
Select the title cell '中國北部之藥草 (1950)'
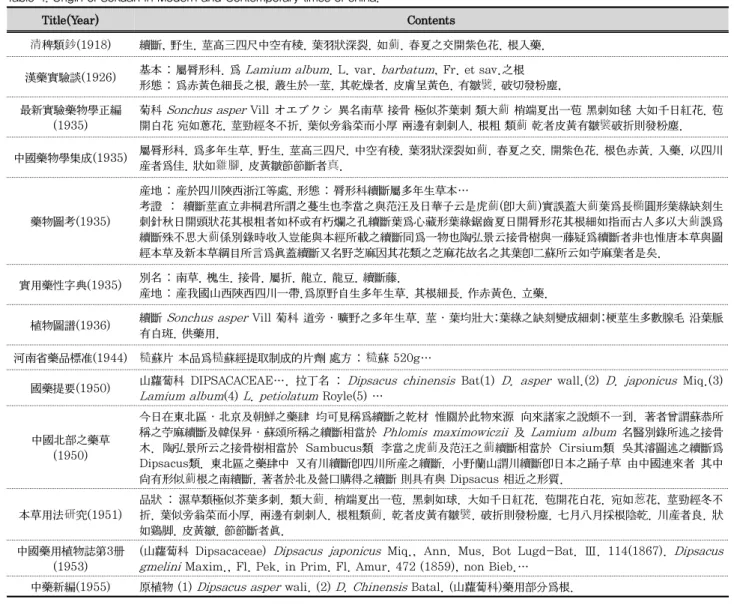(x=70, y=447)
